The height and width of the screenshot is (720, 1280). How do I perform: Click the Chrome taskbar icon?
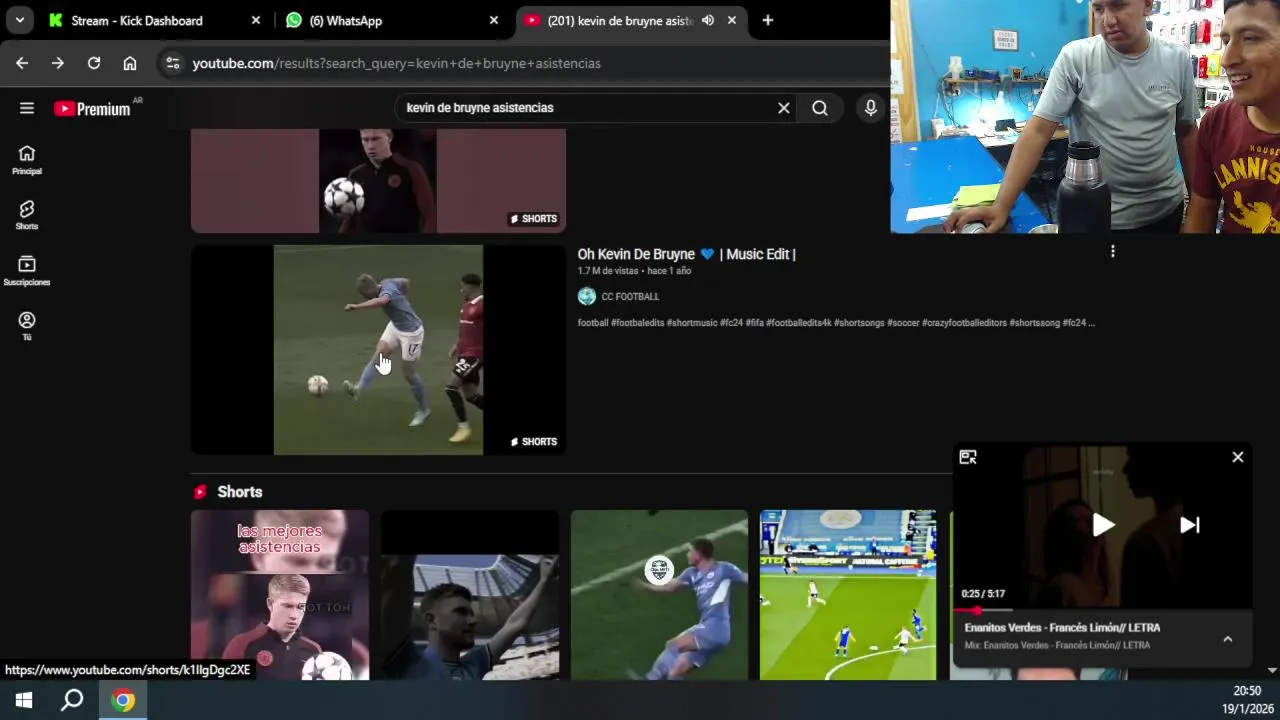coord(123,701)
